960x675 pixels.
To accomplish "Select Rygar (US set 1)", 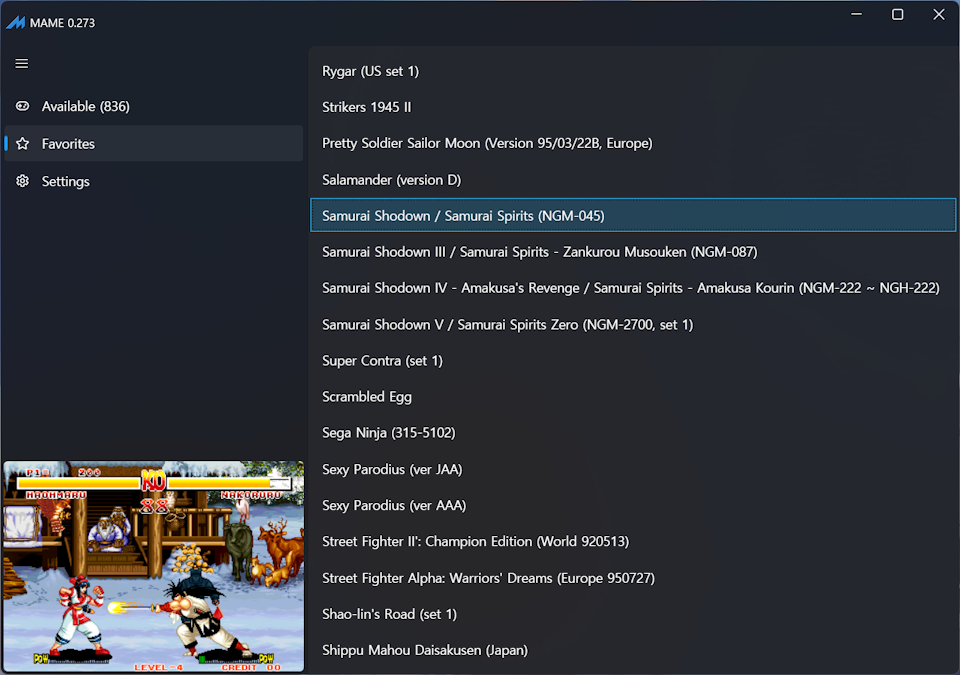I will (633, 71).
